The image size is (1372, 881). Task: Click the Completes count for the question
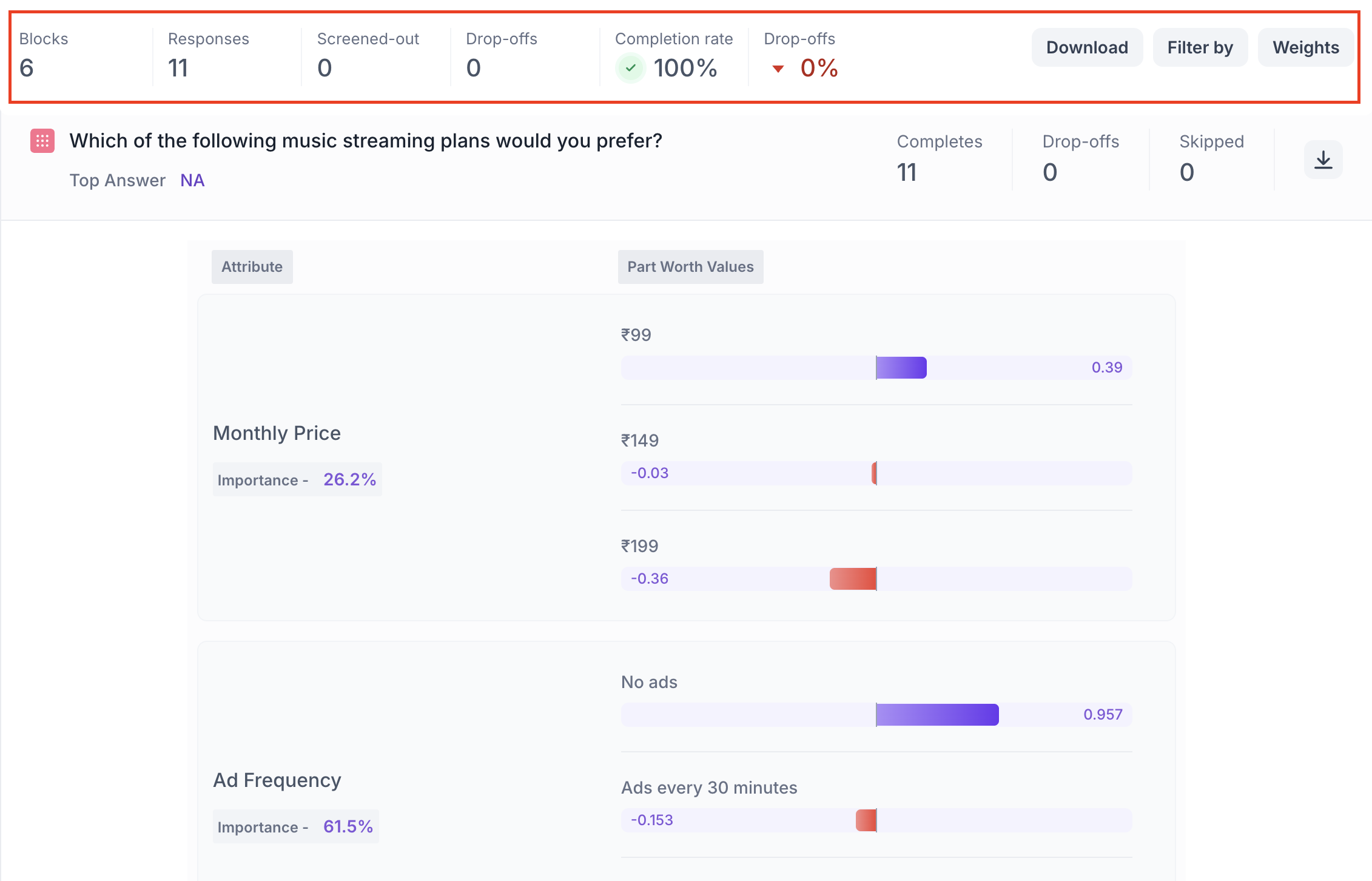907,172
